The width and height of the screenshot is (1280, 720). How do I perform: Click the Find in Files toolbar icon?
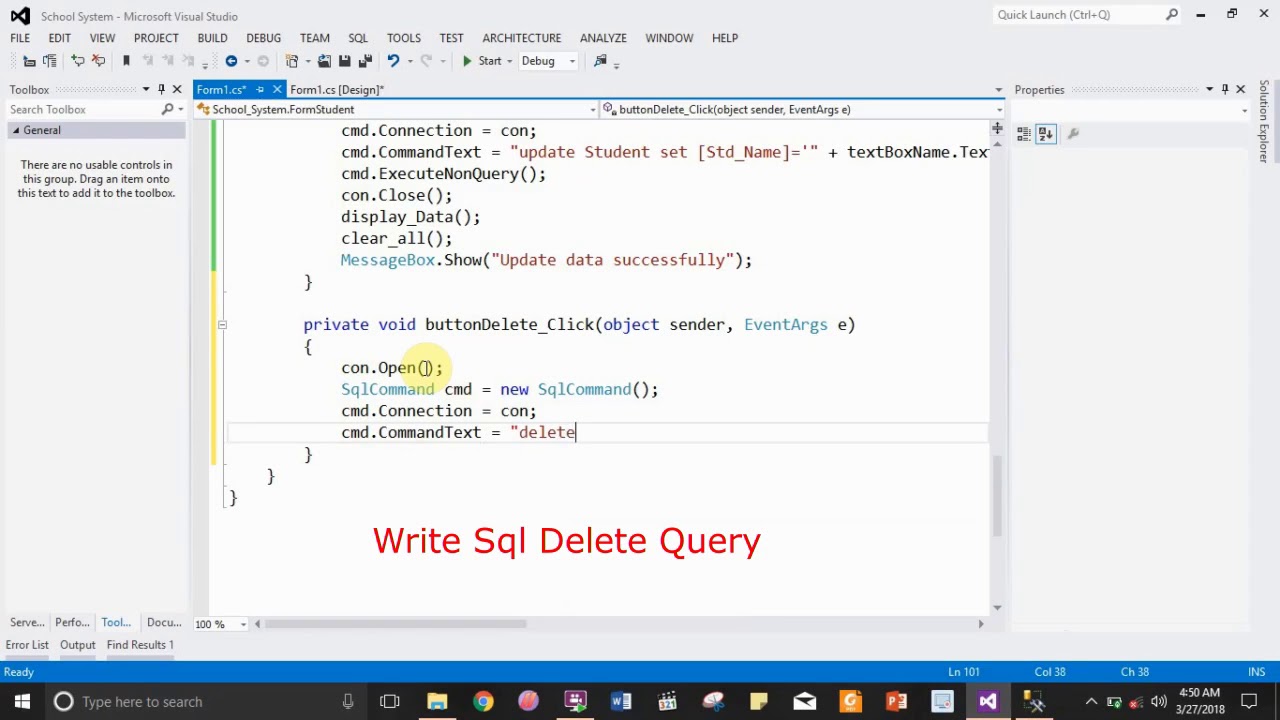click(600, 61)
